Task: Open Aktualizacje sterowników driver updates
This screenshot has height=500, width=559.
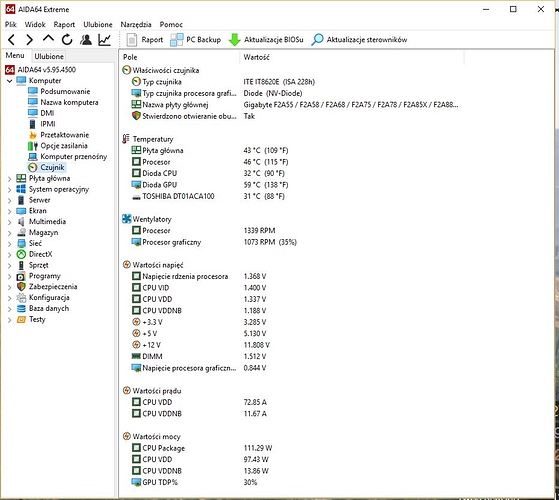Action: click(x=359, y=40)
